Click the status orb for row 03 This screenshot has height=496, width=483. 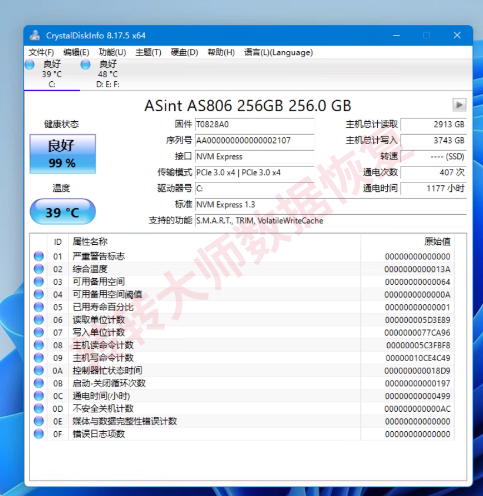39,282
